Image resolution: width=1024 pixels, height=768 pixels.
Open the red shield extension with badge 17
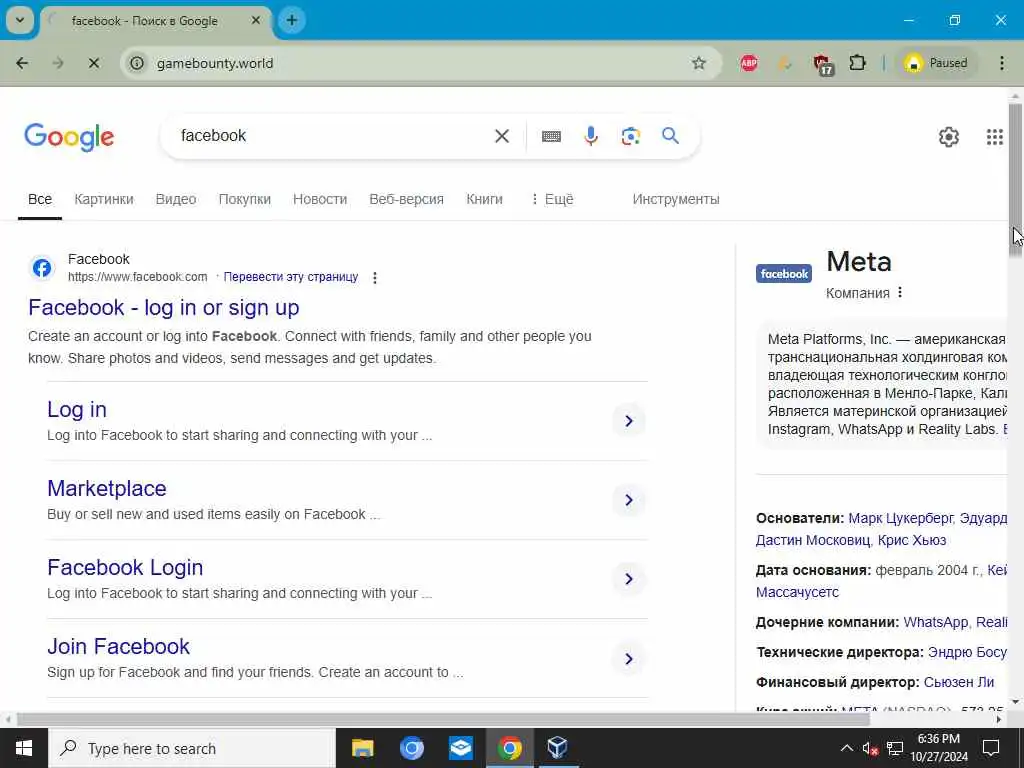click(823, 64)
